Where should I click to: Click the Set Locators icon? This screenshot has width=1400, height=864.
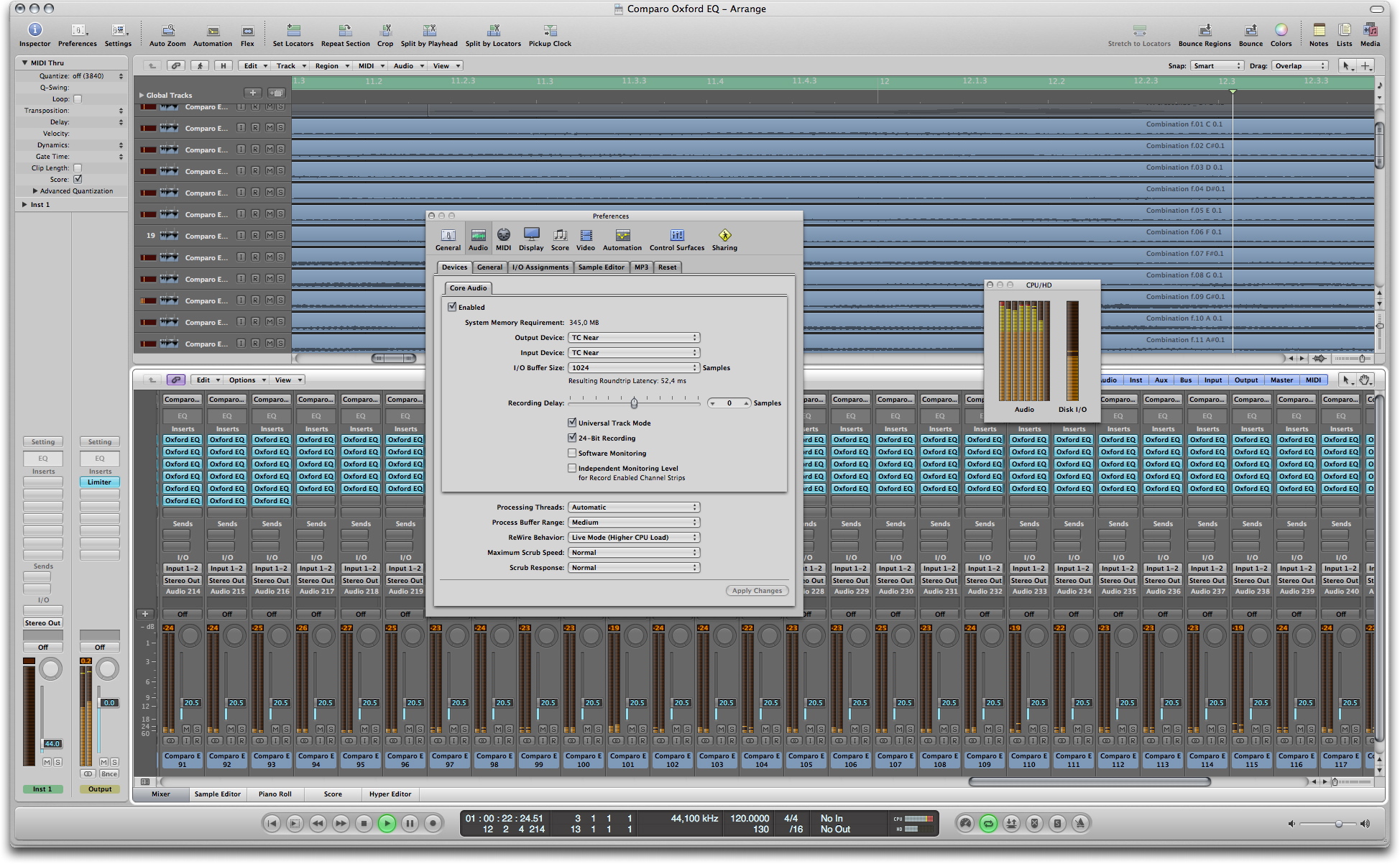(x=293, y=30)
